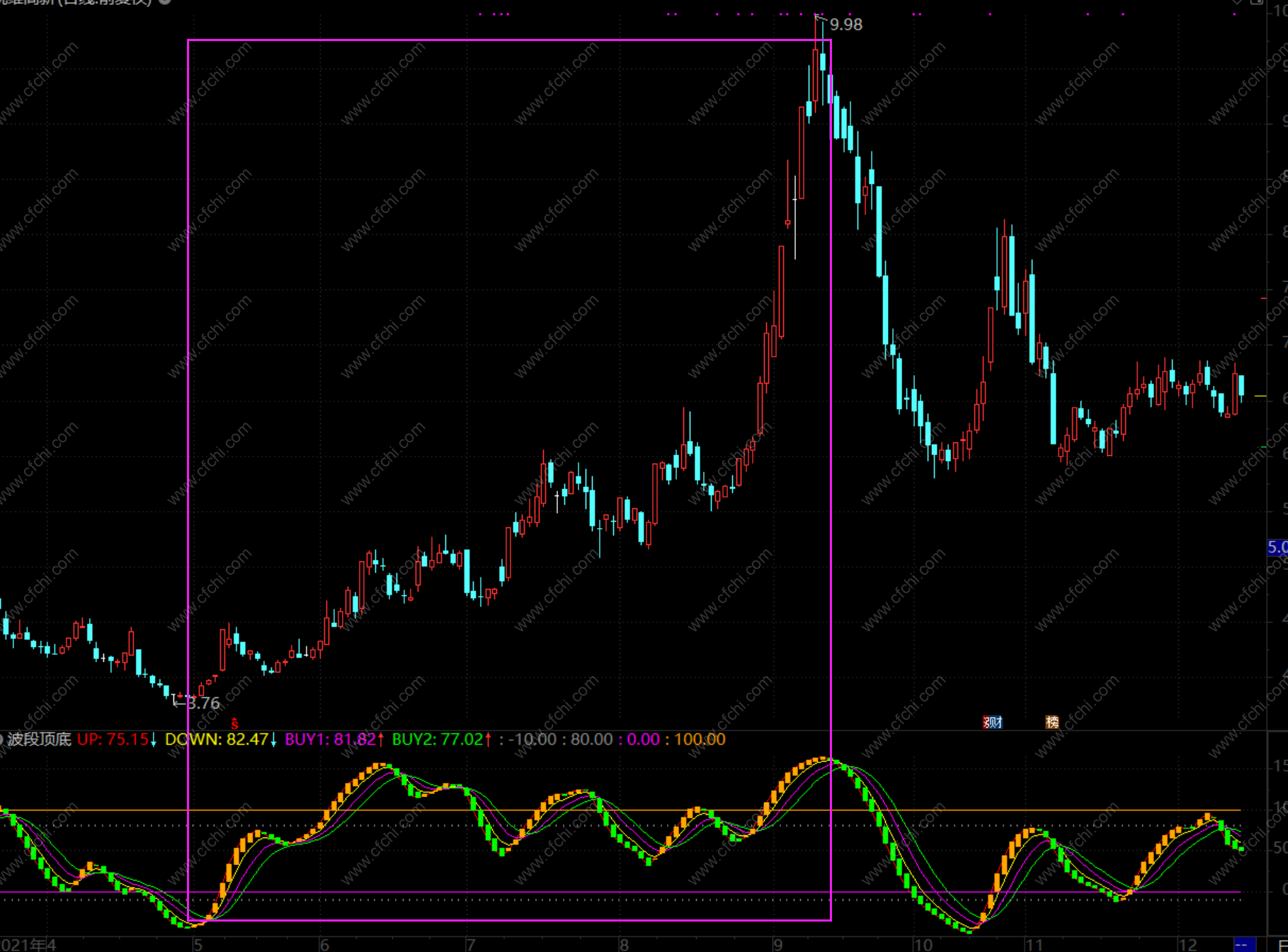The image size is (1288, 952).
Task: Select month 11 on the time axis
Action: pyautogui.click(x=1035, y=945)
